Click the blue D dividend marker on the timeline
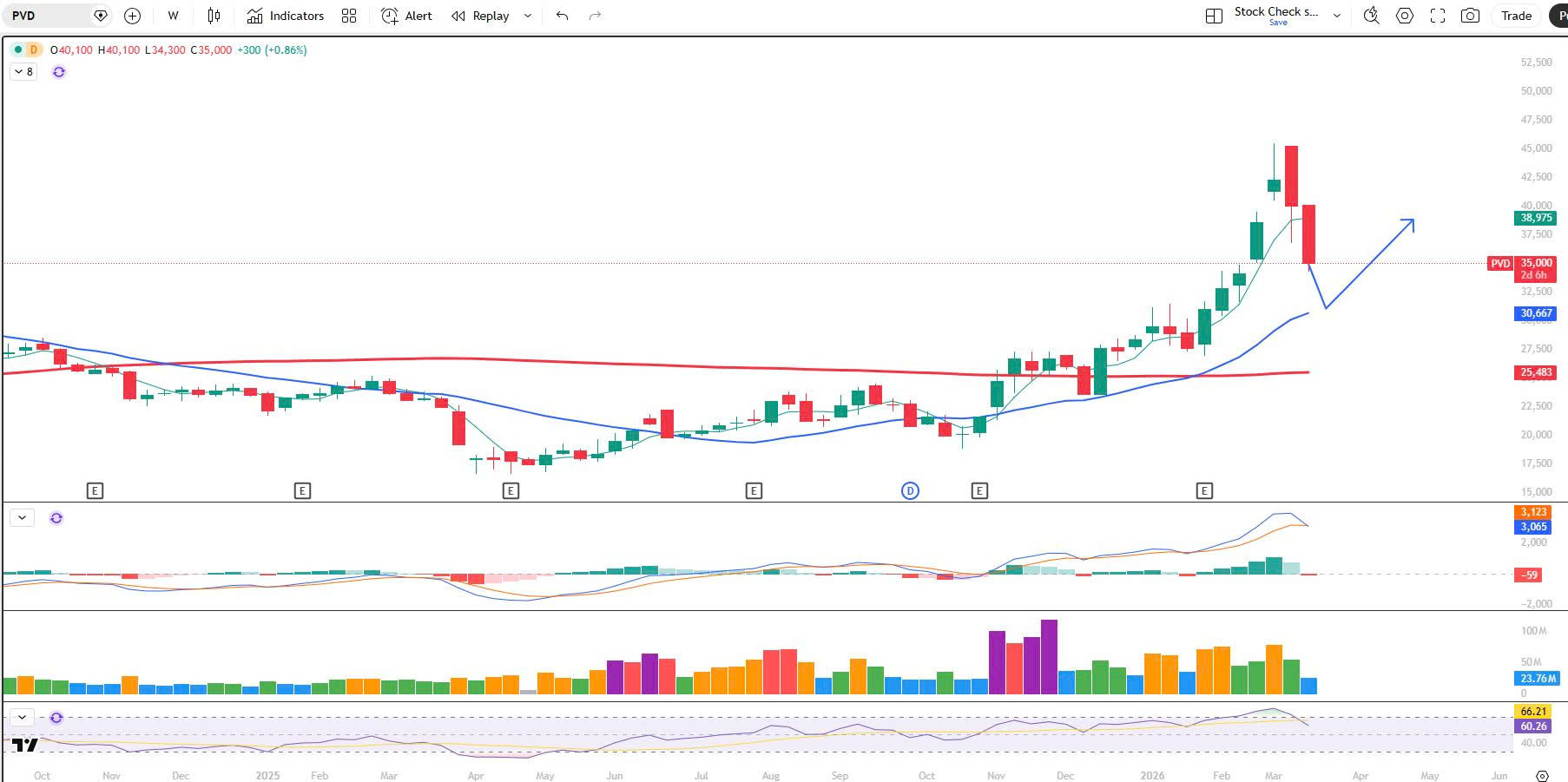1568x782 pixels. click(910, 491)
